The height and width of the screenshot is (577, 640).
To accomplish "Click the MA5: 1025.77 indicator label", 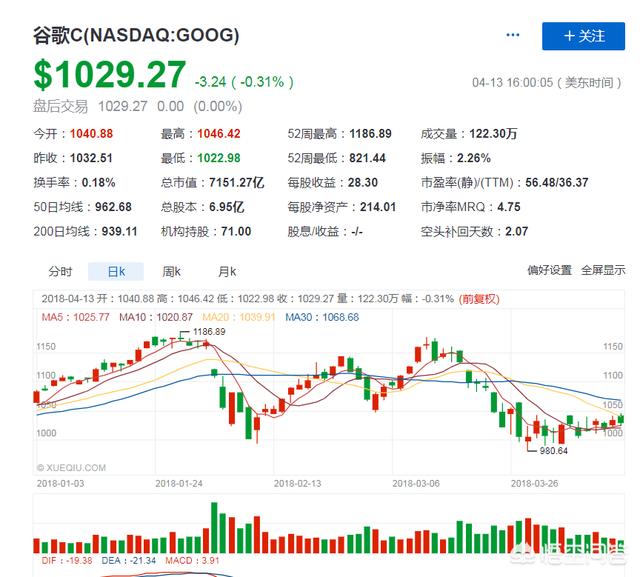I will pos(76,317).
